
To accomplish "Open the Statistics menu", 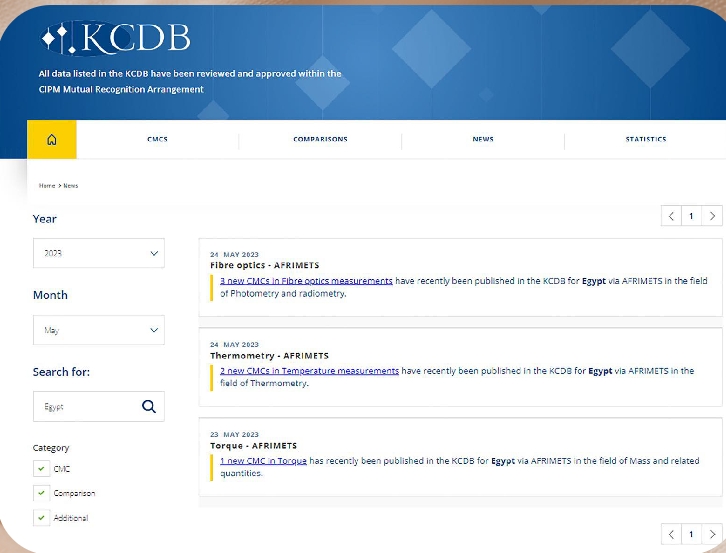I will pos(646,139).
